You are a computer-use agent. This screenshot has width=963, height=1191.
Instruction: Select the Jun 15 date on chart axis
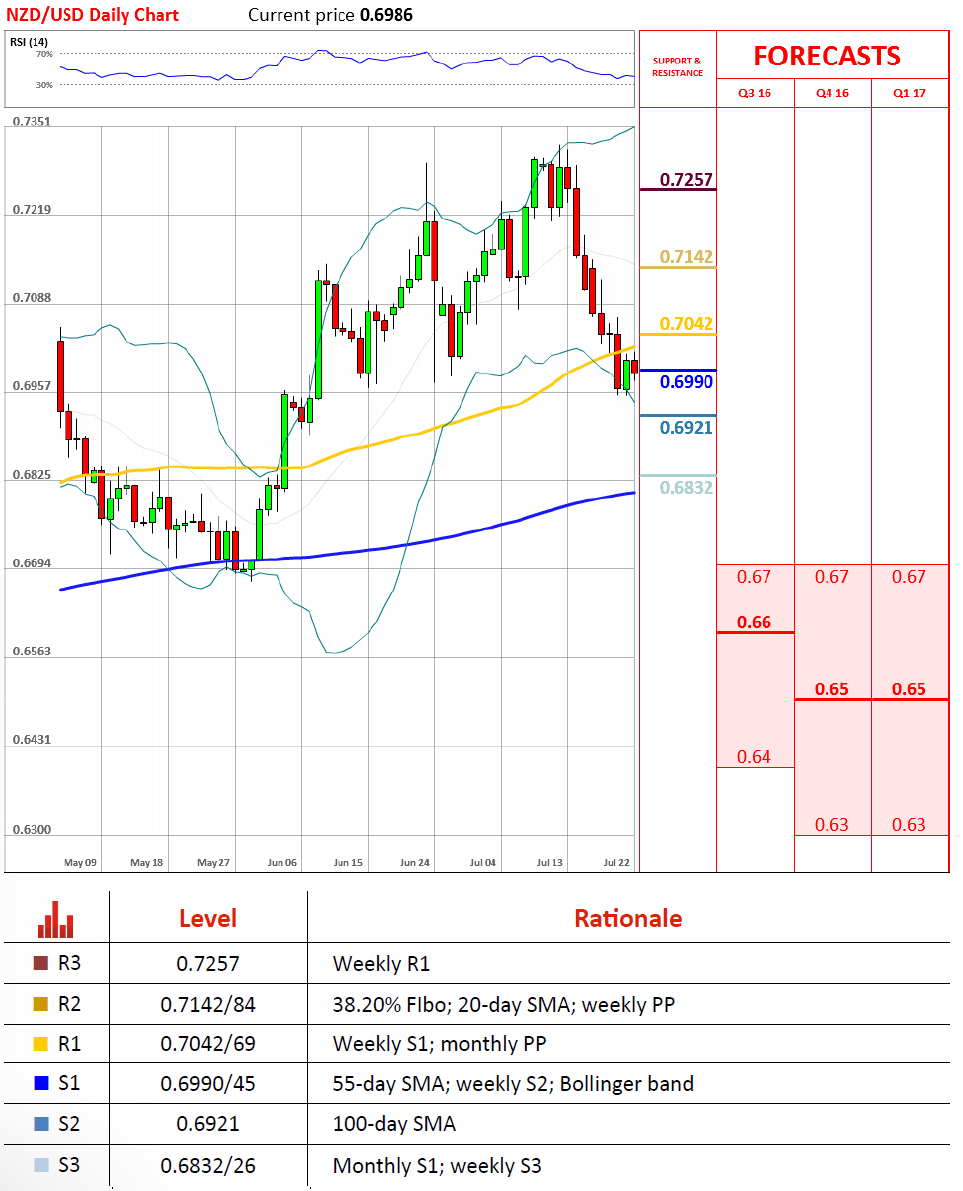coord(348,861)
